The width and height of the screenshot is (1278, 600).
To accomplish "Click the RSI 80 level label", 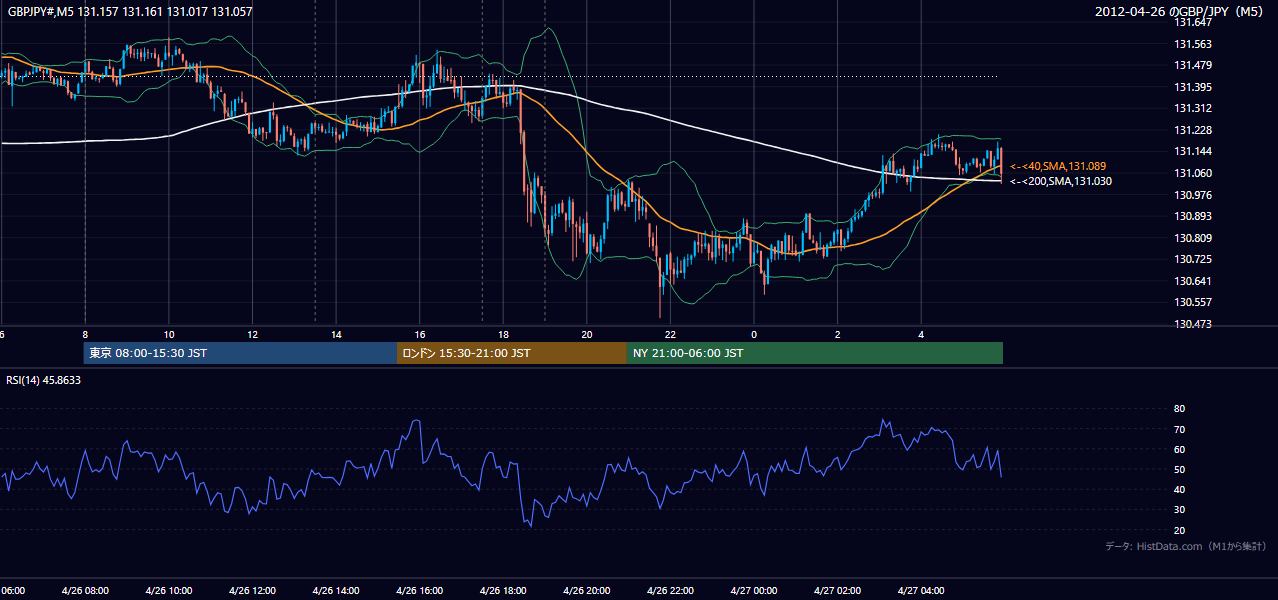I will point(1179,409).
